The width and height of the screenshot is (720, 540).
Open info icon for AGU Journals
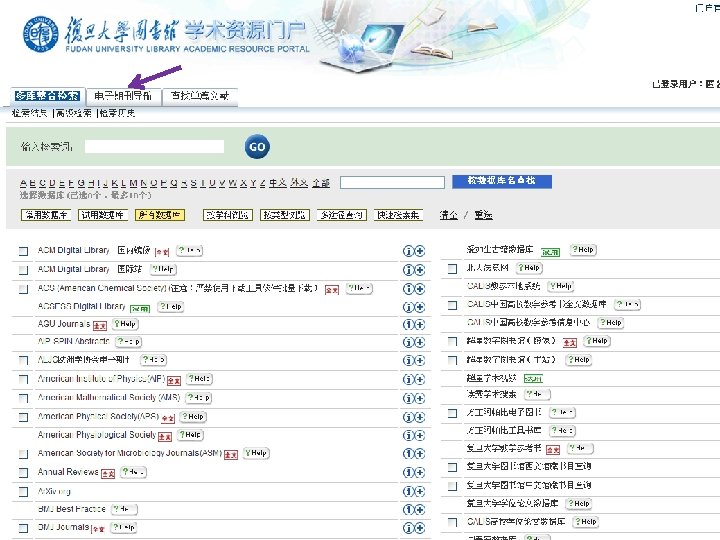click(x=408, y=325)
